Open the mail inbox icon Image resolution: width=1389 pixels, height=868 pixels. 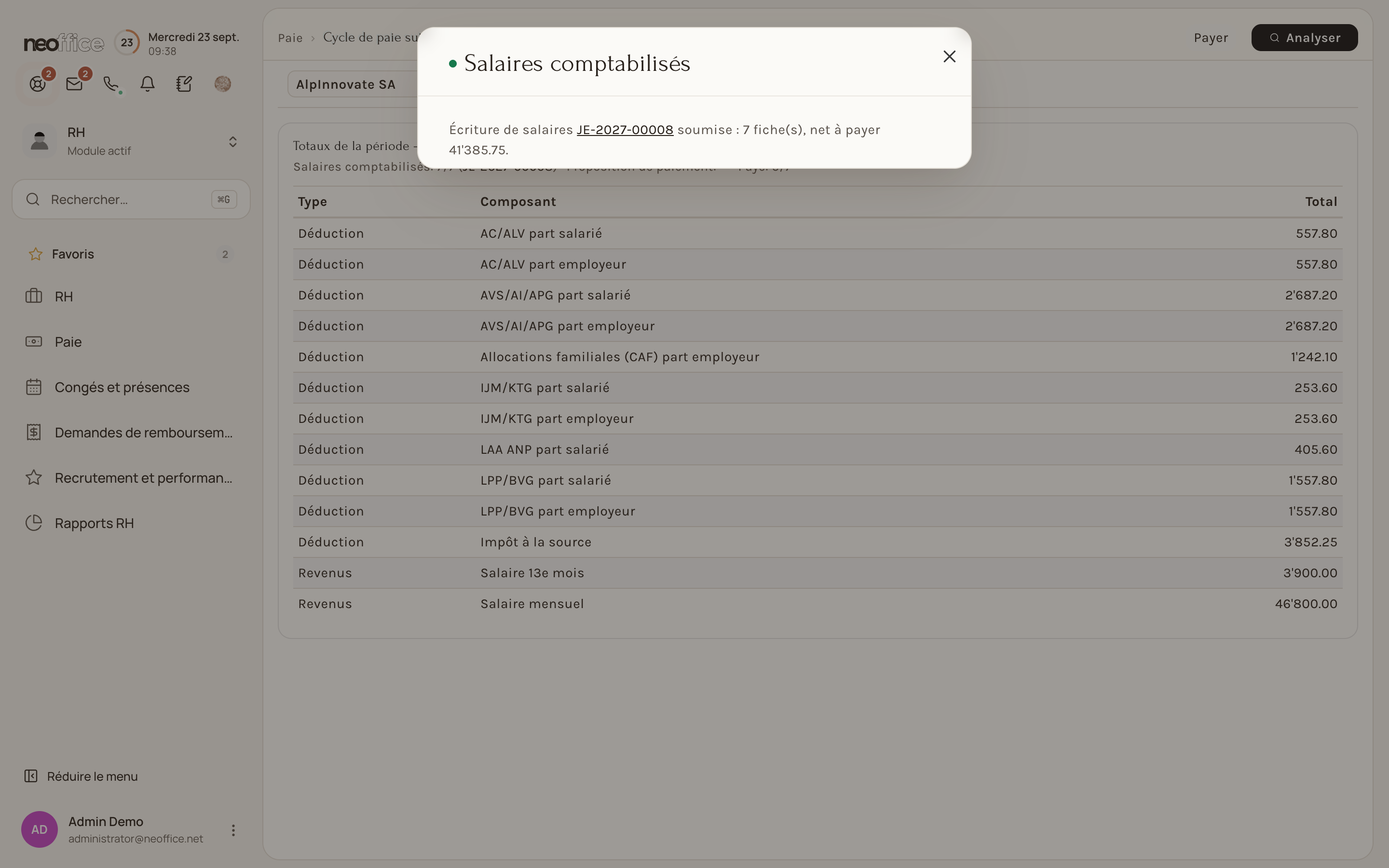click(x=75, y=84)
